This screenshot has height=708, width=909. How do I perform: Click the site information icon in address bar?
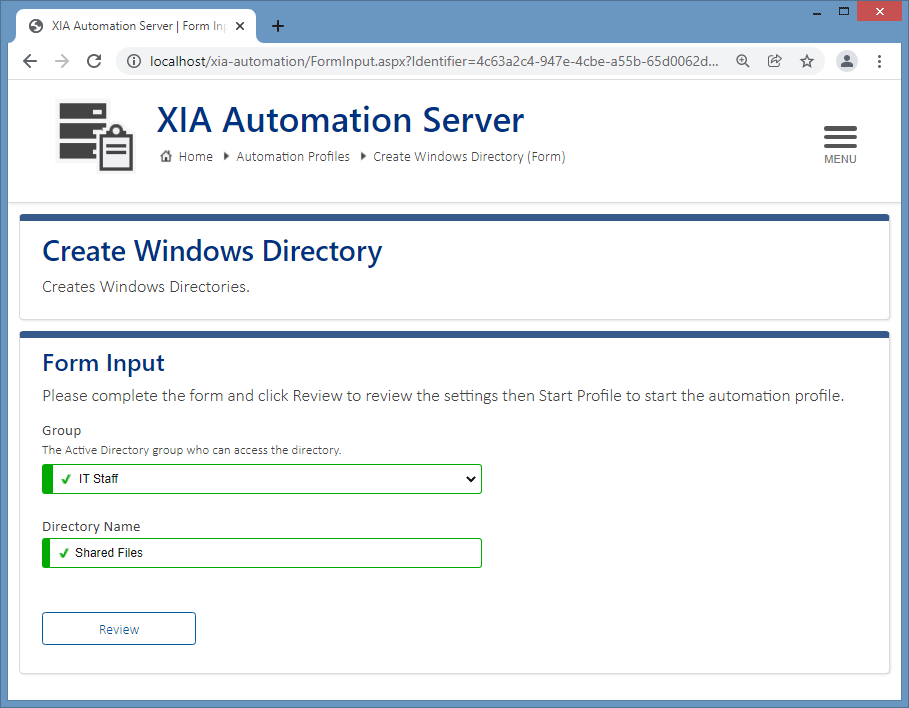pyautogui.click(x=133, y=61)
